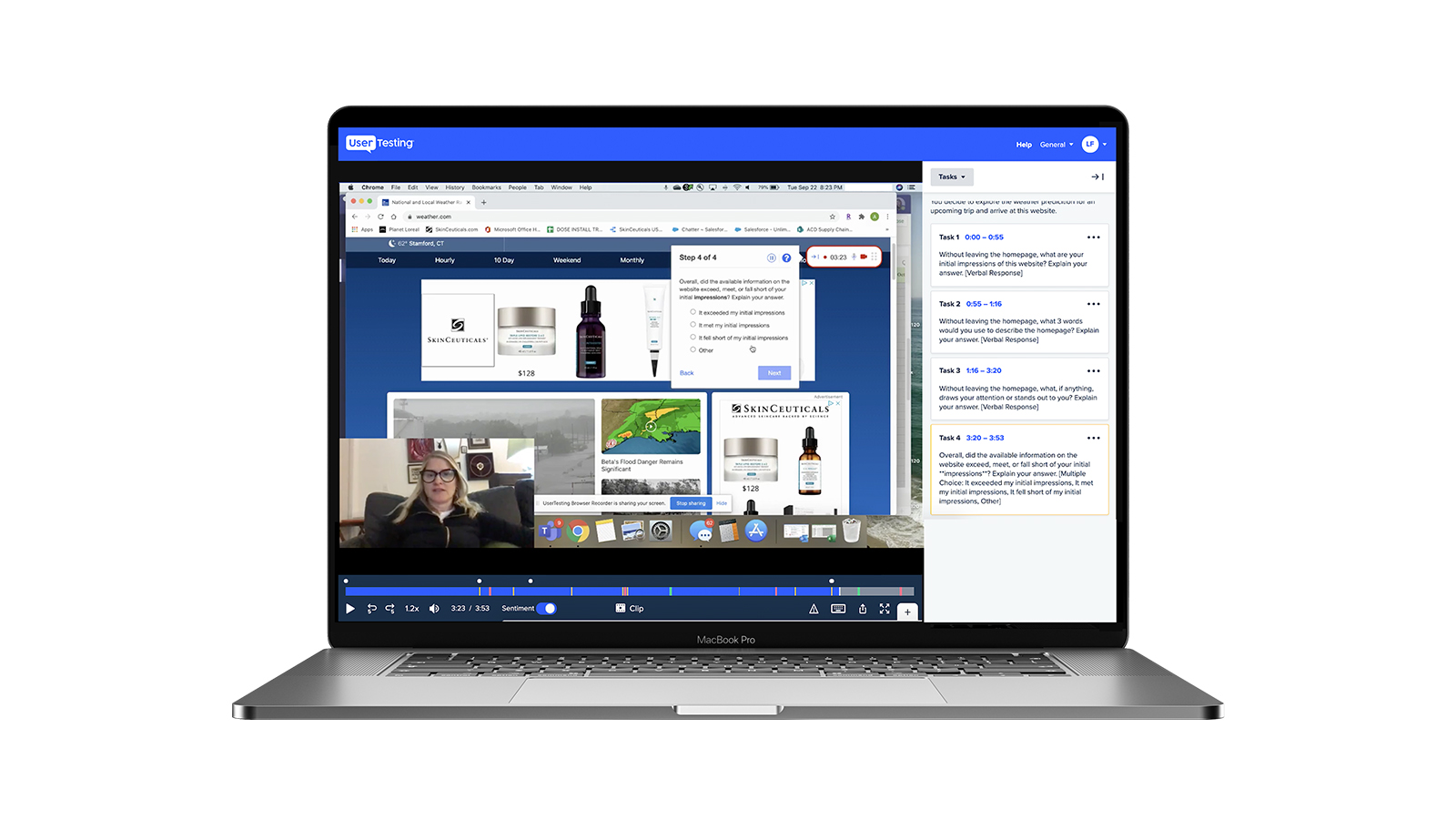Screen dimensions: 1456x819
Task: Select the 'Other' radio option
Action: pos(693,349)
